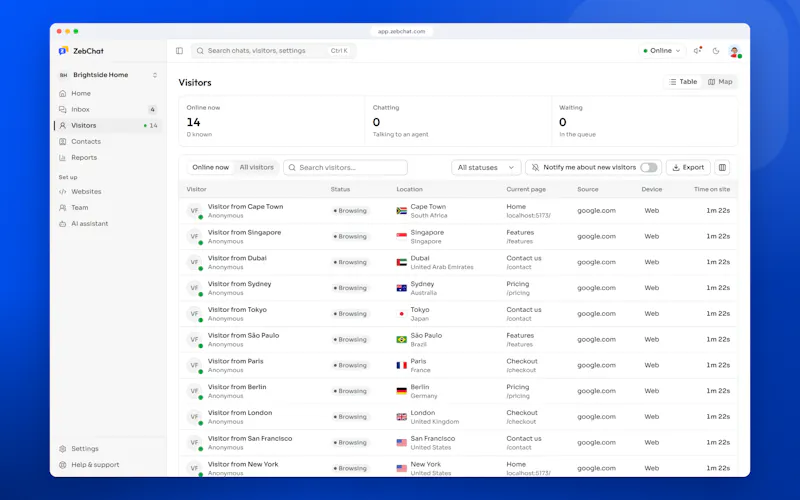Open sound notifications speaker icon
This screenshot has width=800, height=500.
click(697, 51)
